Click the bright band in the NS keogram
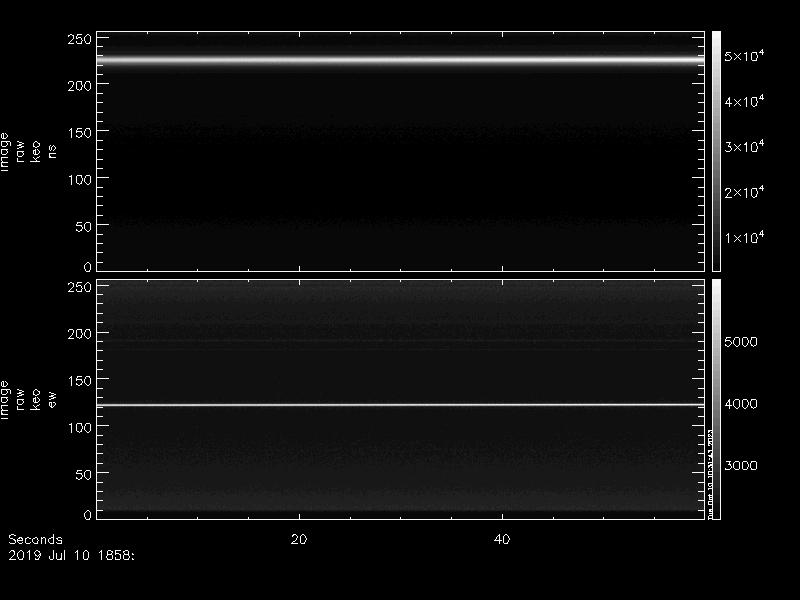Viewport: 800px width, 600px height. coord(401,60)
